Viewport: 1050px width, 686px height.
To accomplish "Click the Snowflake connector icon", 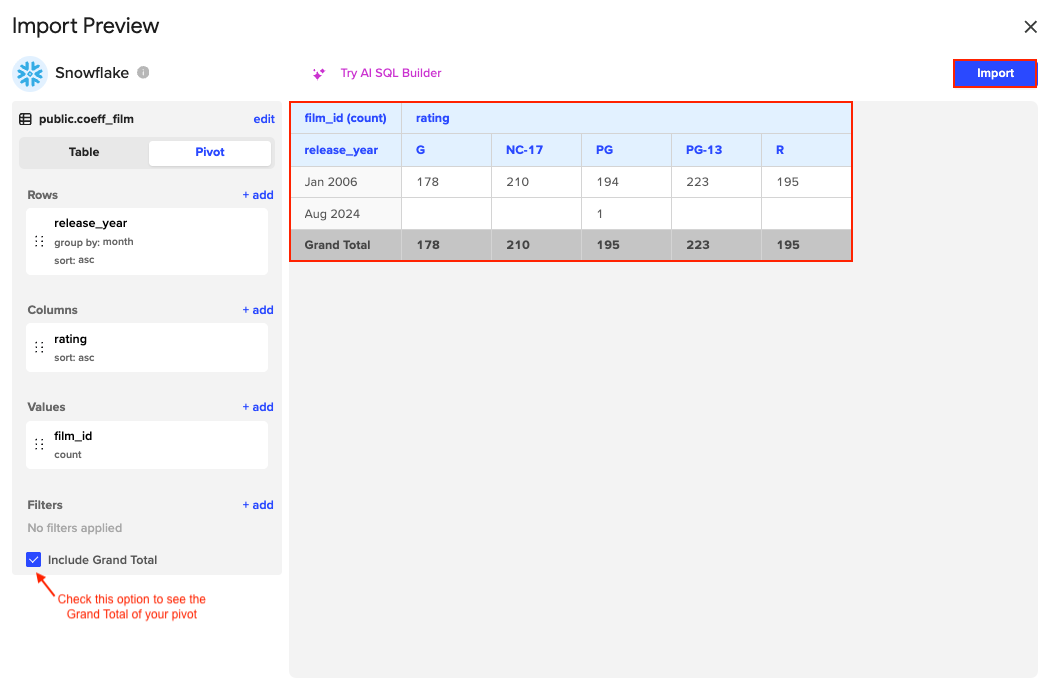I will pyautogui.click(x=29, y=73).
